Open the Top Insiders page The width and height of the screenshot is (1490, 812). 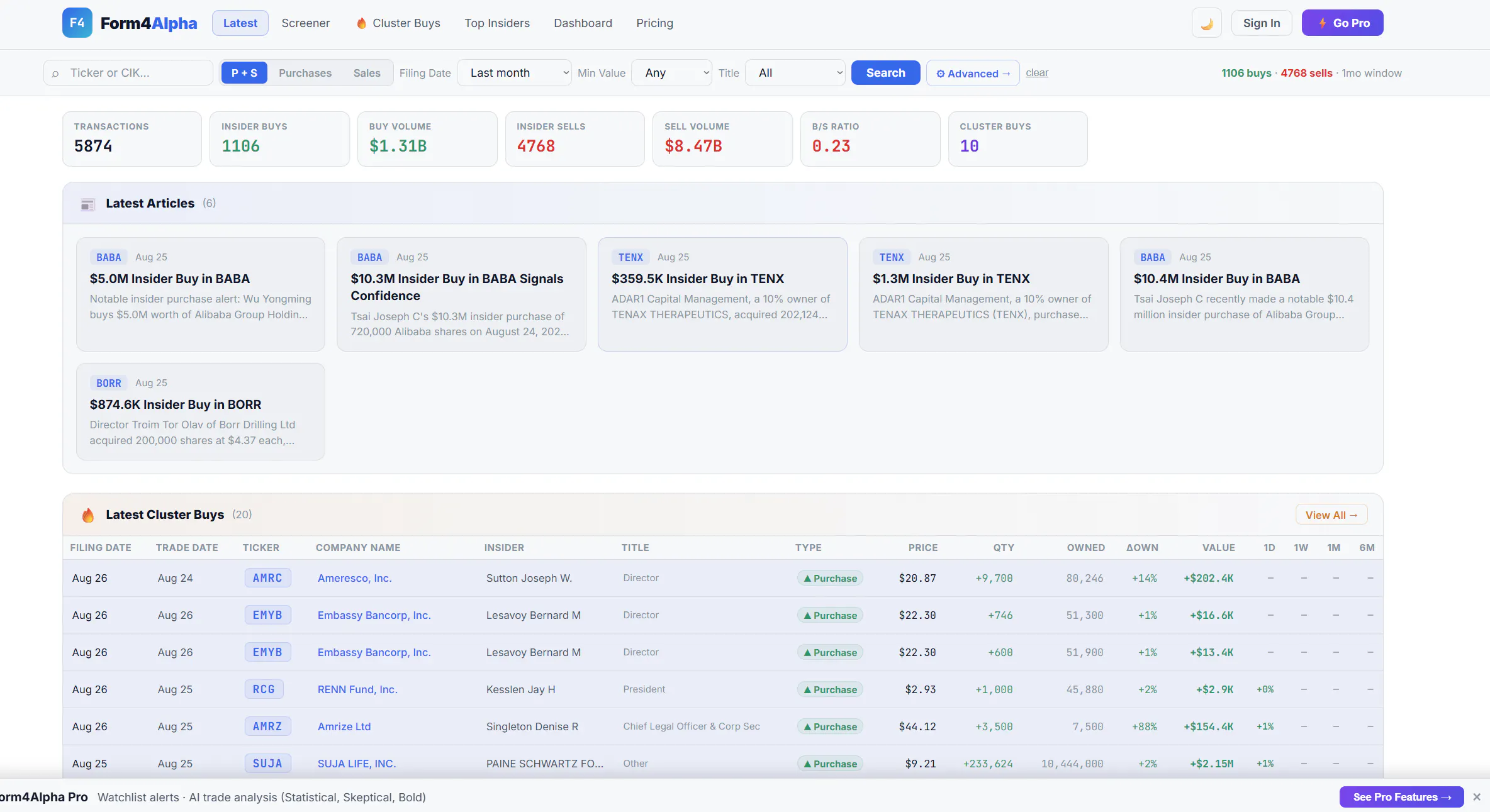(497, 23)
